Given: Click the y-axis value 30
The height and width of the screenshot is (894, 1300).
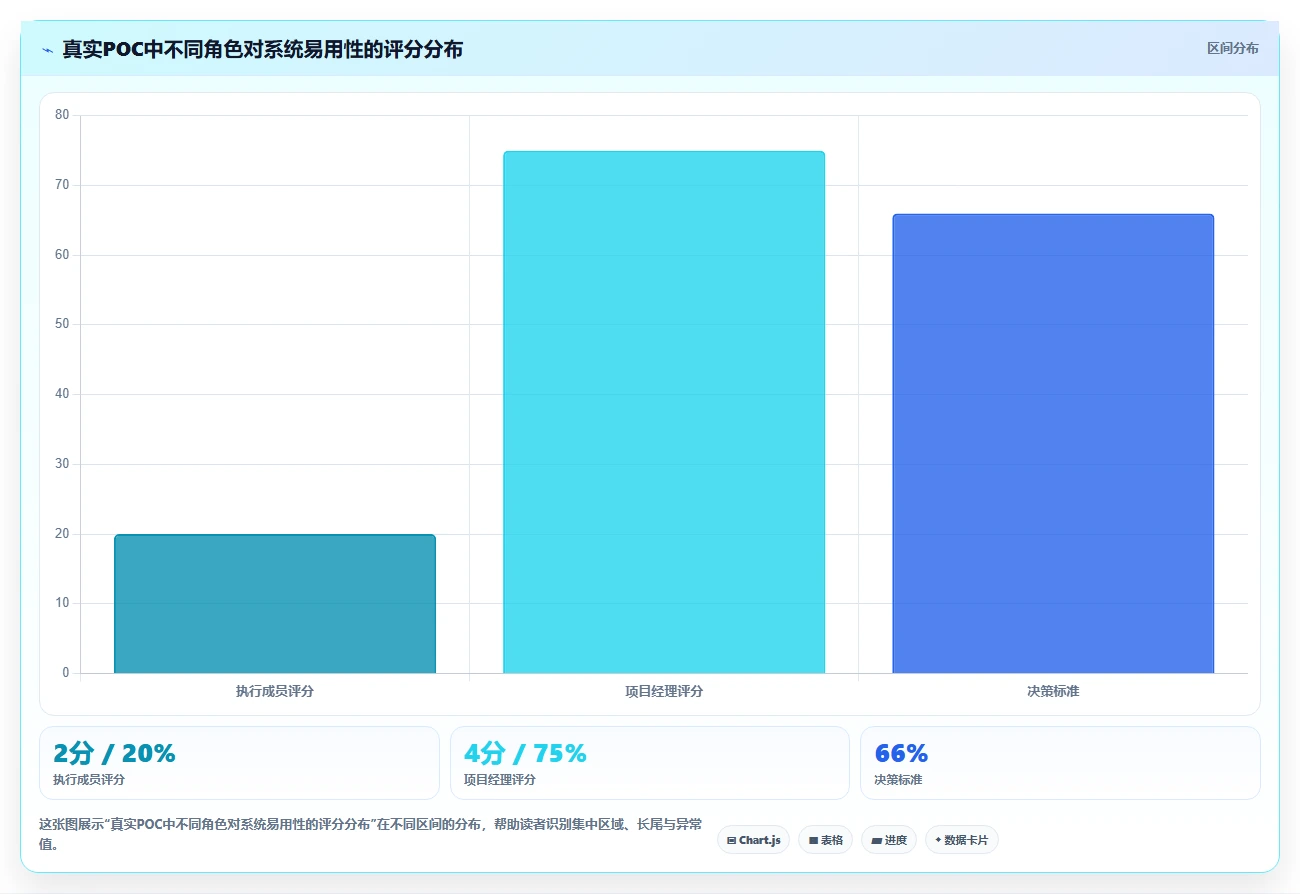Looking at the screenshot, I should coord(62,464).
